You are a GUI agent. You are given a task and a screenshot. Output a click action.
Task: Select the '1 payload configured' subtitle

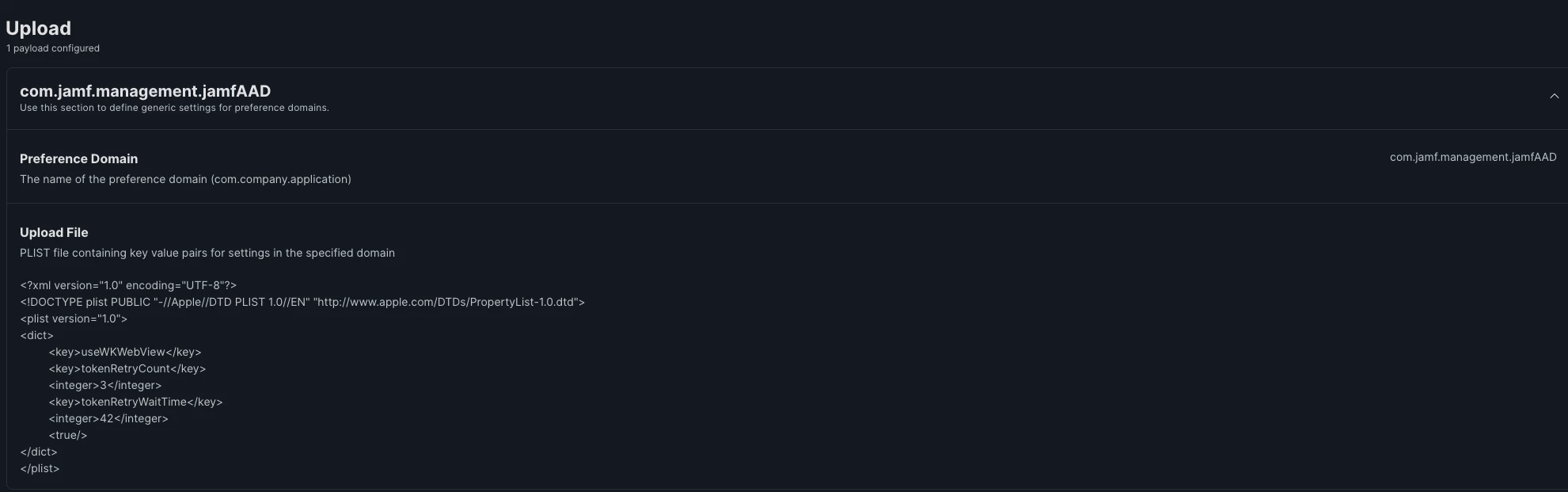[x=53, y=48]
